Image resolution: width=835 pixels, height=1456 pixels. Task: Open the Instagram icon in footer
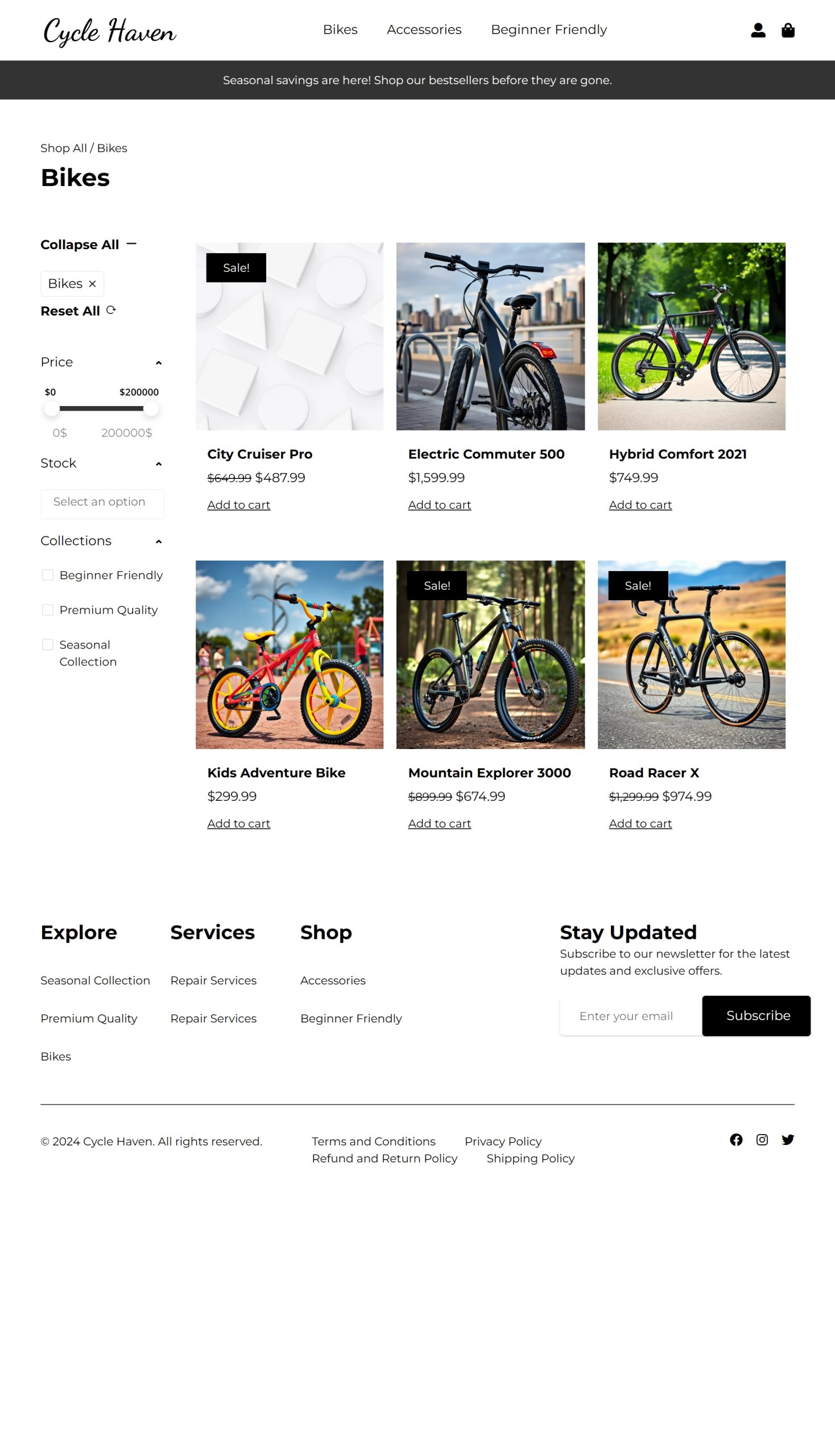click(762, 1139)
